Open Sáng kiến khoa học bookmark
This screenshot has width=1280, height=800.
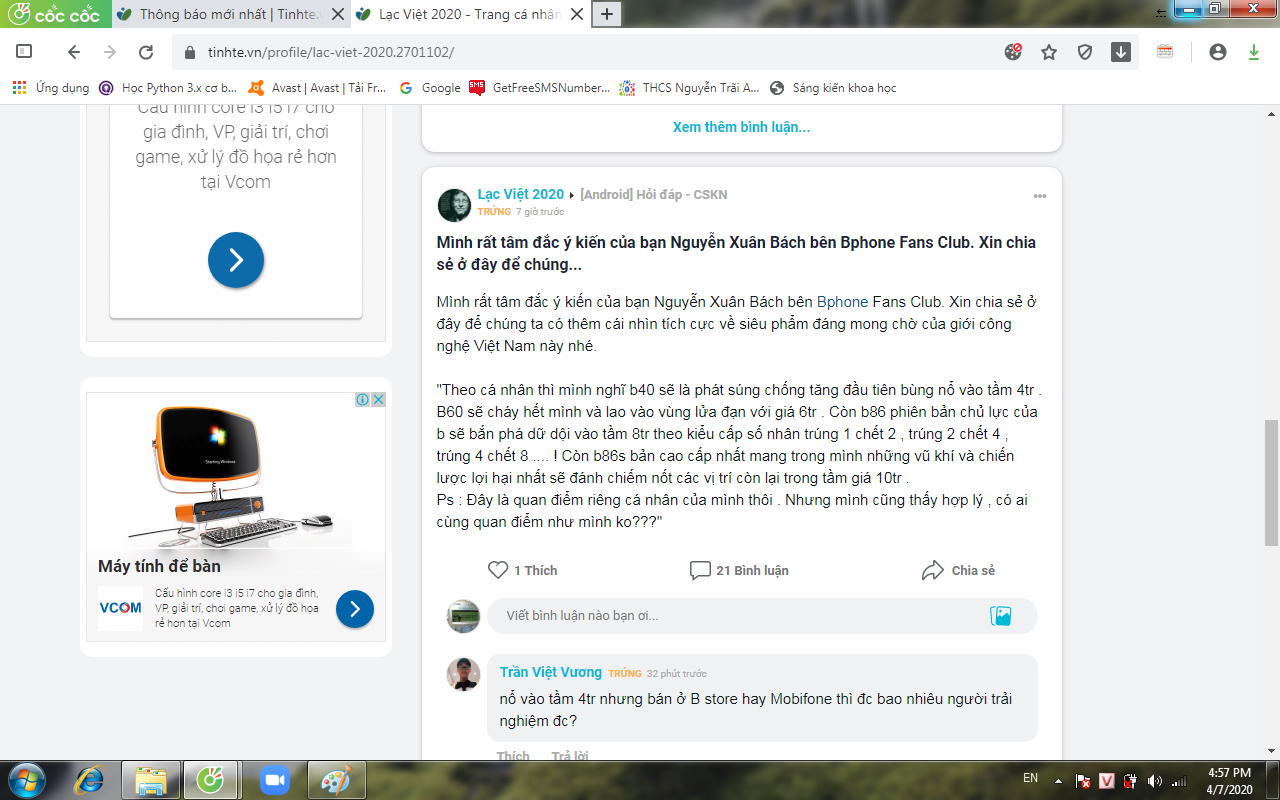coord(833,88)
